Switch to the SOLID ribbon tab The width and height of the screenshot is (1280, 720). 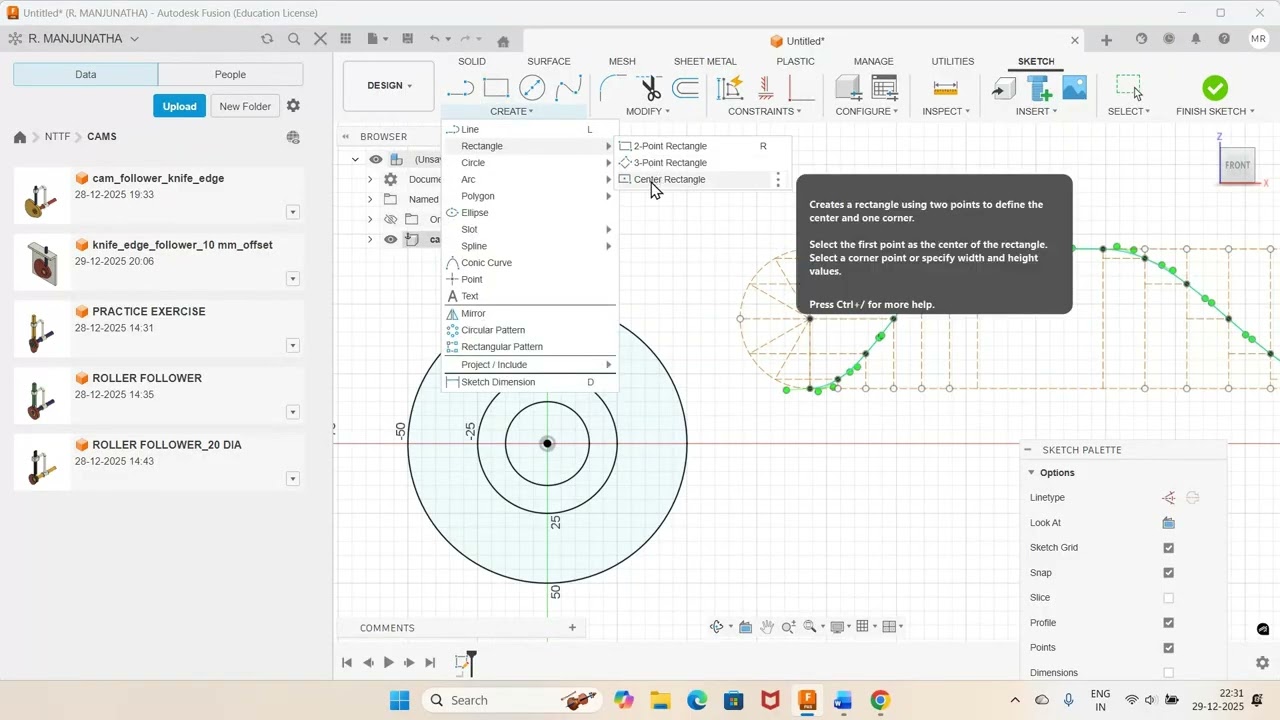tap(472, 61)
